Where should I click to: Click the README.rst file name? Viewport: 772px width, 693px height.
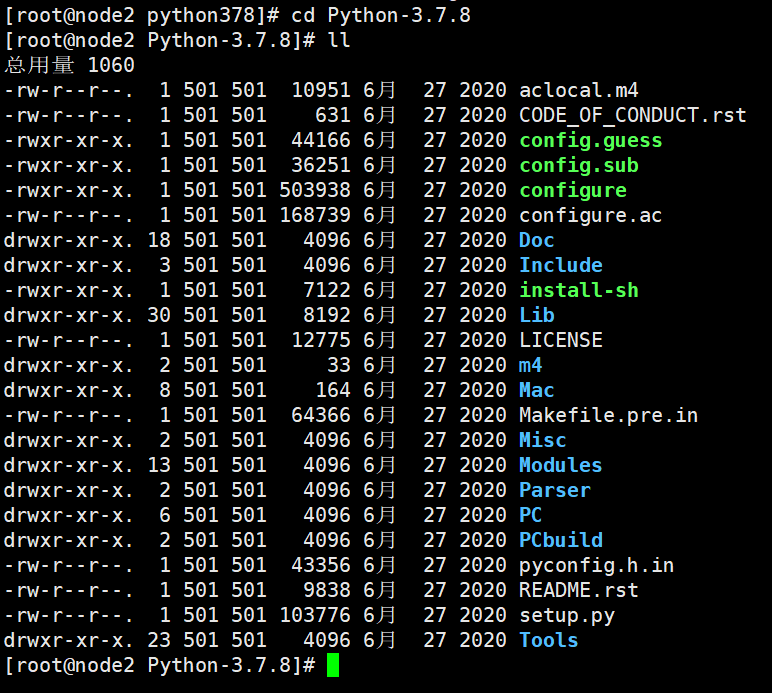click(579, 590)
